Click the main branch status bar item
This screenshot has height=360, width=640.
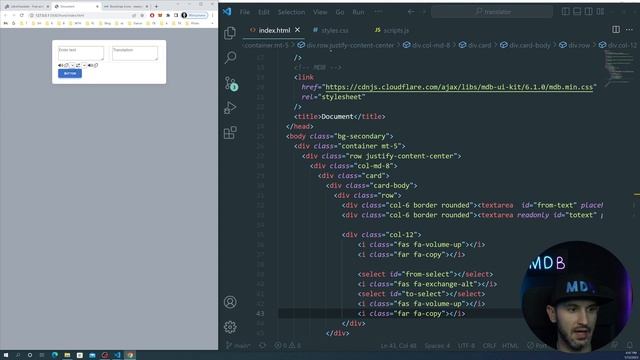(x=238, y=345)
